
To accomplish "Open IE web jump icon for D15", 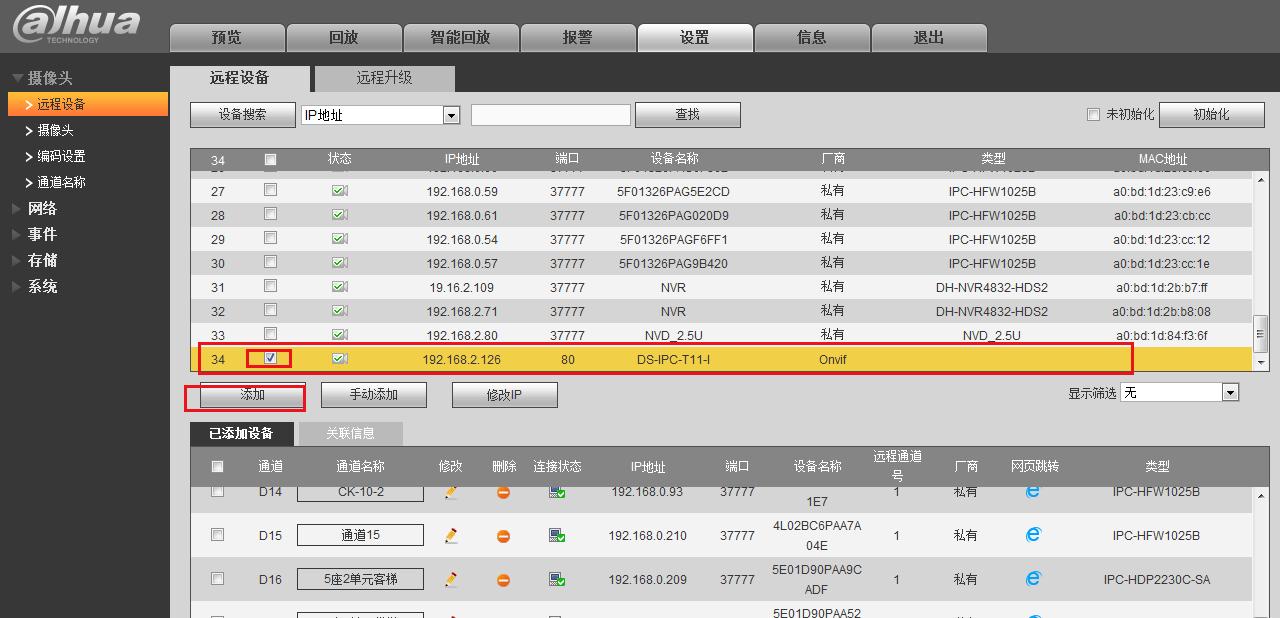I will (1032, 534).
